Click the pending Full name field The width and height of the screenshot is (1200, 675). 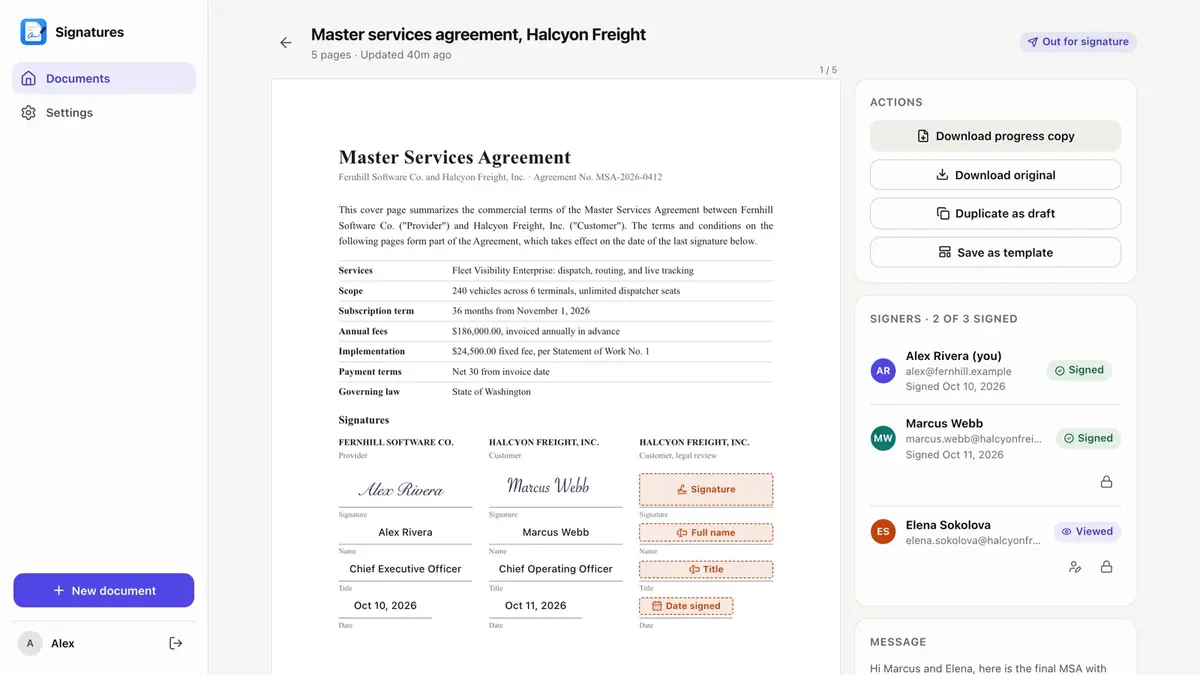coord(706,533)
